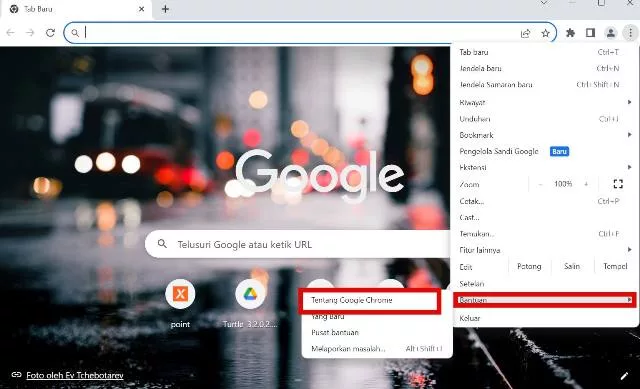Open the Foto oleh Ev Tchebotarev link
This screenshot has height=389, width=640.
(x=75, y=375)
